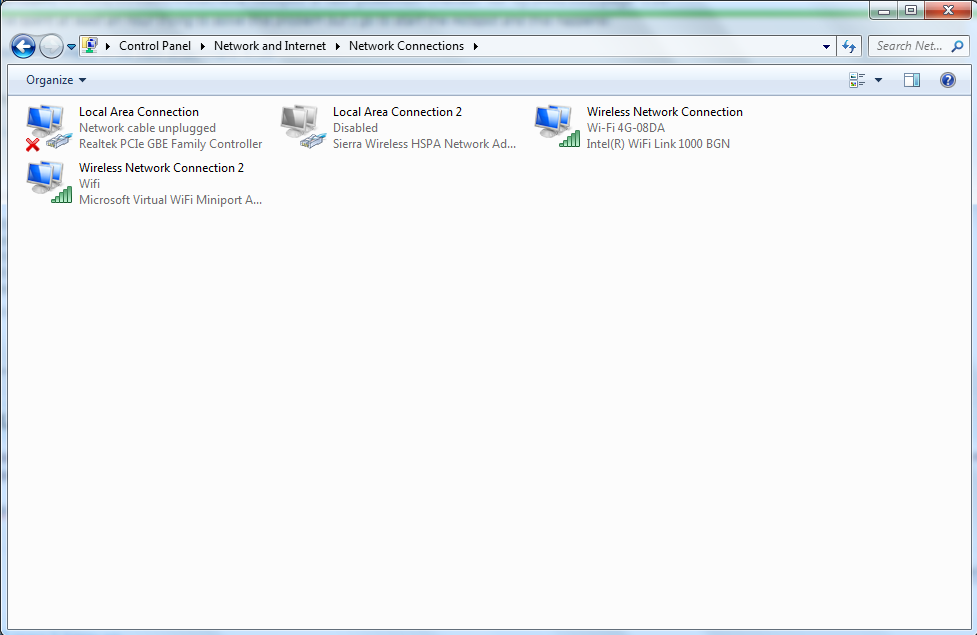Click 'Microsoft Virtual WiFi Miniport A...' text
Image resolution: width=977 pixels, height=635 pixels.
(170, 200)
